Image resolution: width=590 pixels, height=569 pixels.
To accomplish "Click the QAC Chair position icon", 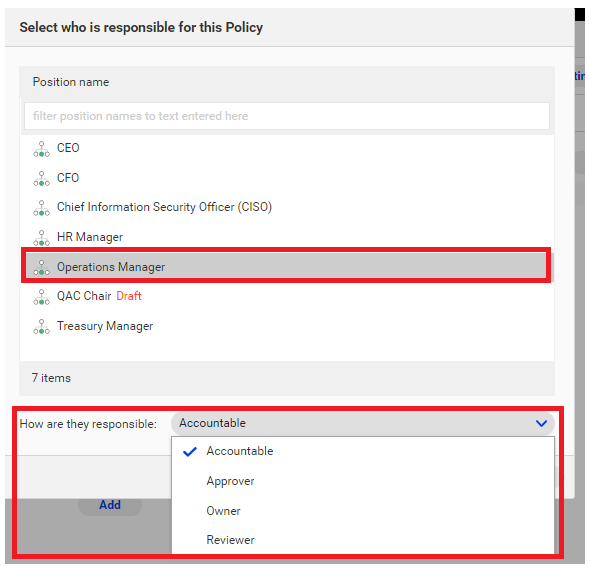I will point(41,297).
